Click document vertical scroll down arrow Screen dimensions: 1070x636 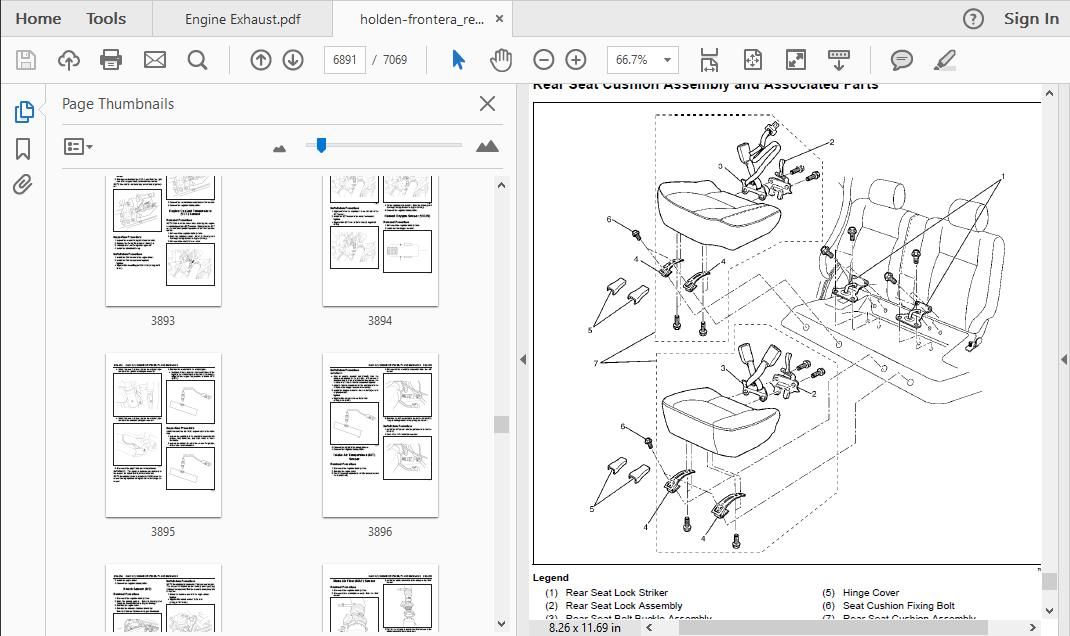coord(1050,611)
